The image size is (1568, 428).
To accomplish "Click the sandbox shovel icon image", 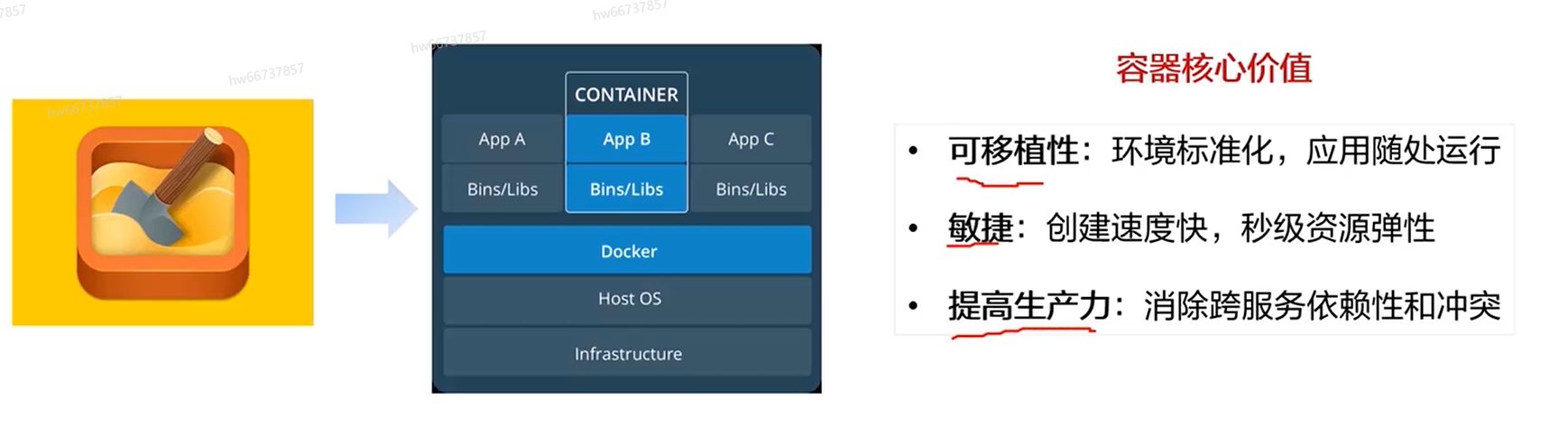I will coord(162,212).
